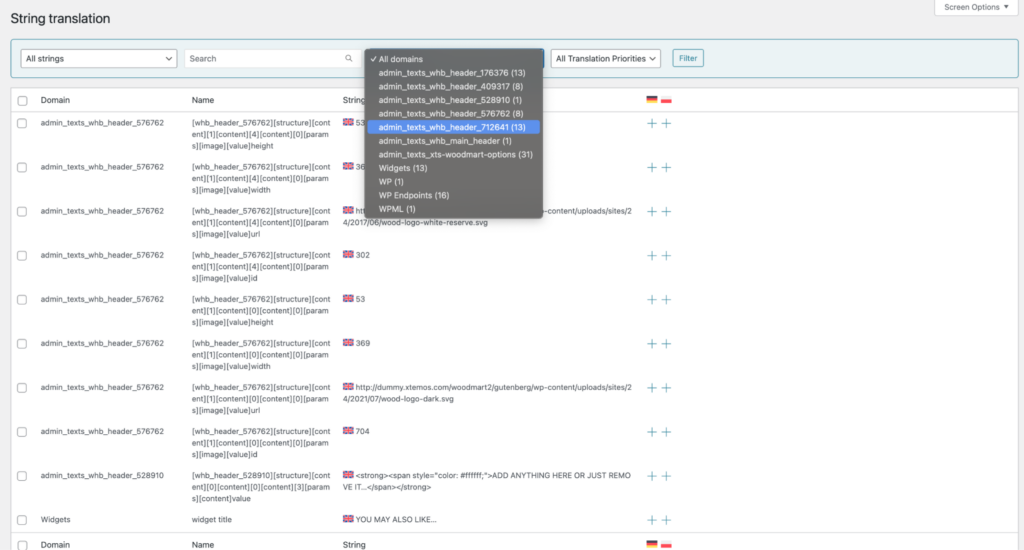Click UK flag beside YOU MAY ALSO LIKE
Screen dimensions: 1024x550
(x=348, y=519)
